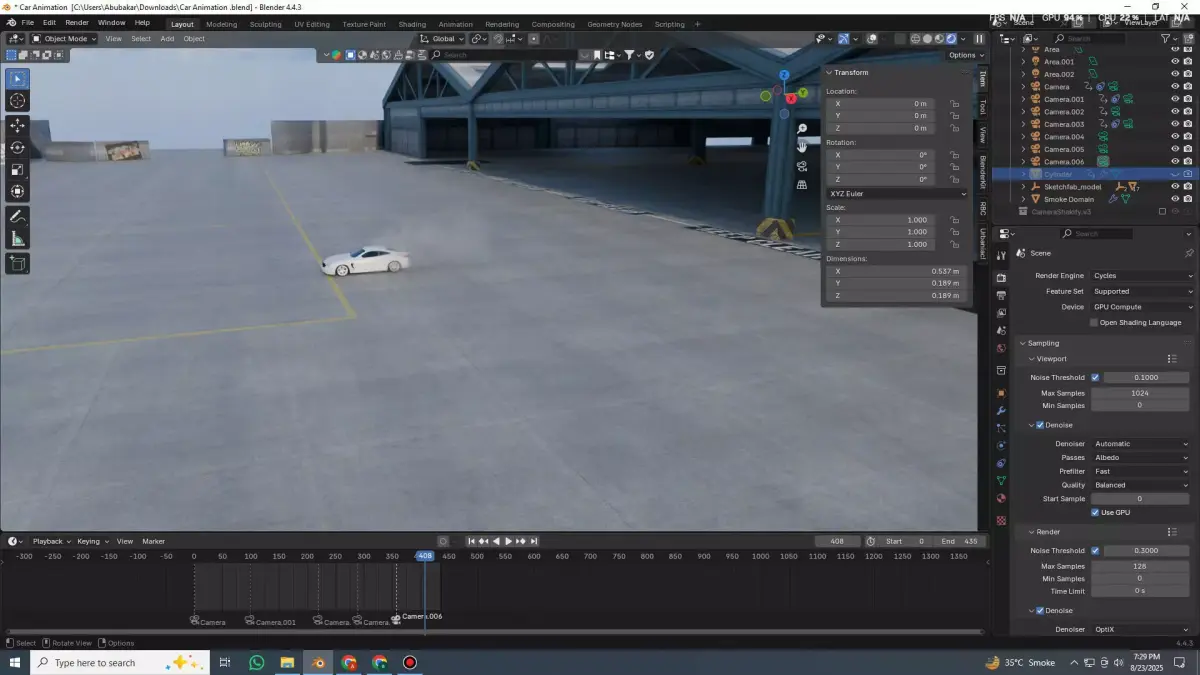Open the viewport Options popover

click(965, 55)
